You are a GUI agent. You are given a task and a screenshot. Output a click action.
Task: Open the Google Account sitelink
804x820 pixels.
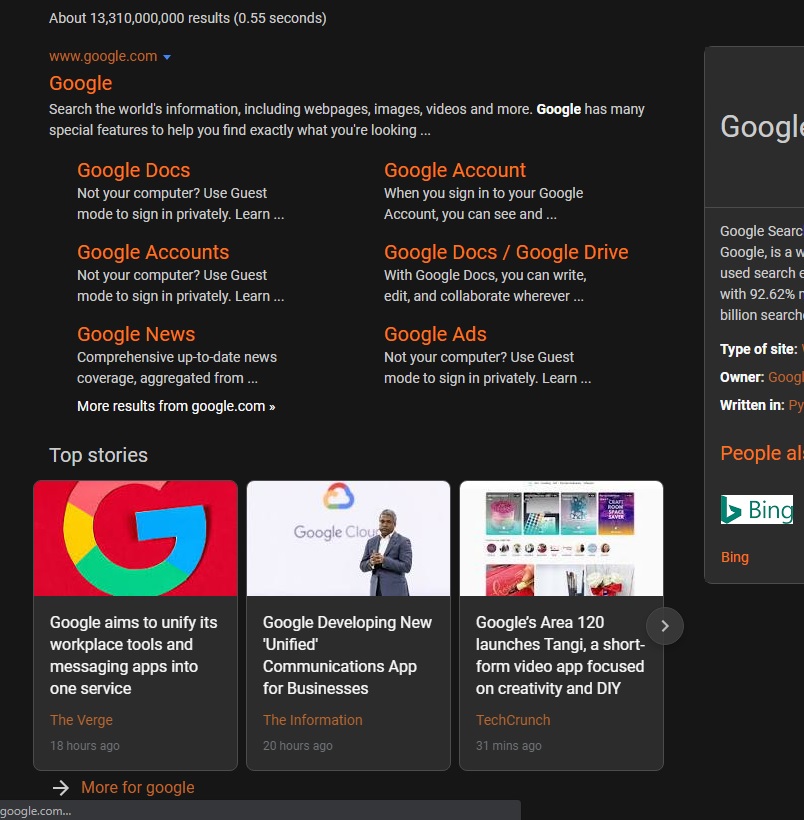(x=455, y=170)
